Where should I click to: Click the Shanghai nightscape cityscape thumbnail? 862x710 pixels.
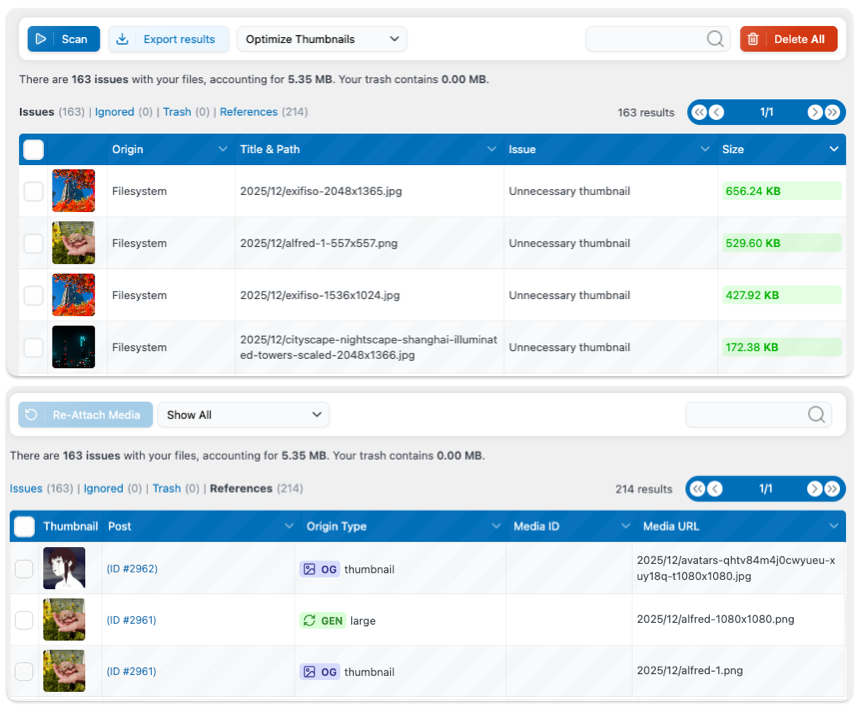point(73,347)
